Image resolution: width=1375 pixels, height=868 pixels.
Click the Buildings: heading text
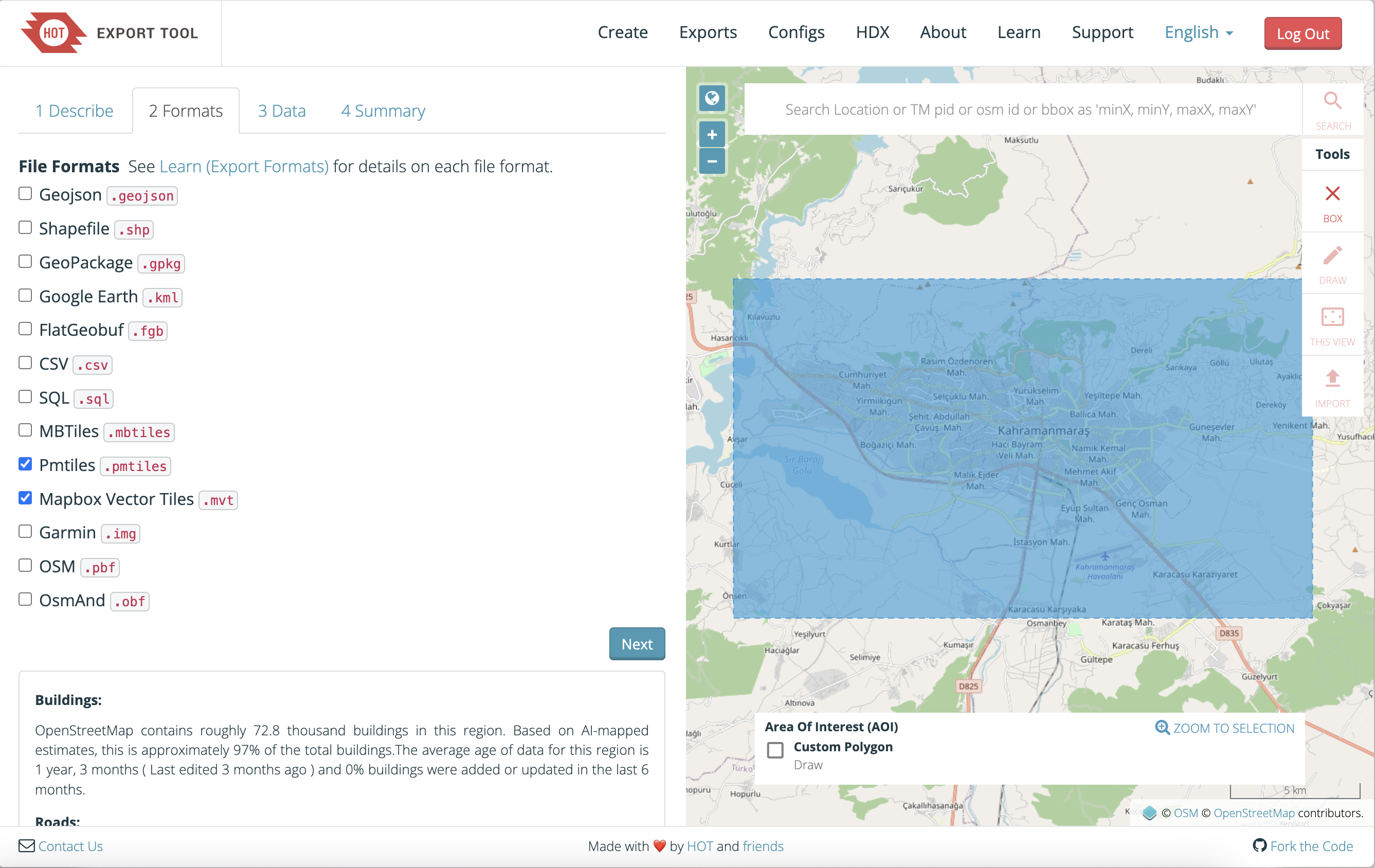68,699
